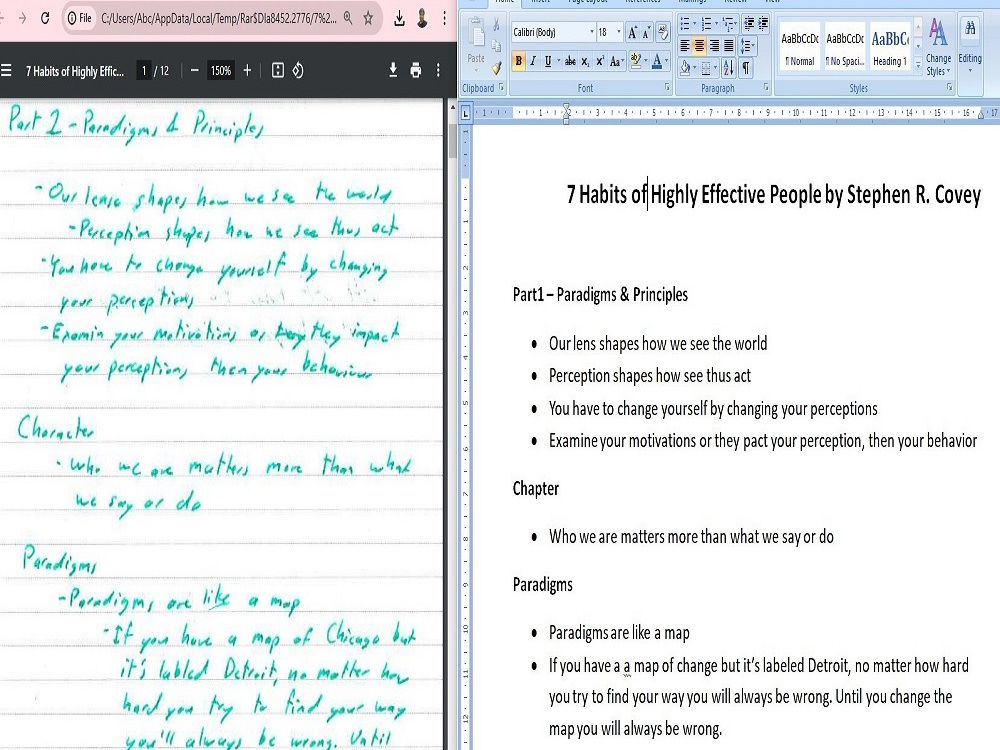Click the Chrome address bar URL
Image resolution: width=1000 pixels, height=750 pixels.
click(x=219, y=18)
